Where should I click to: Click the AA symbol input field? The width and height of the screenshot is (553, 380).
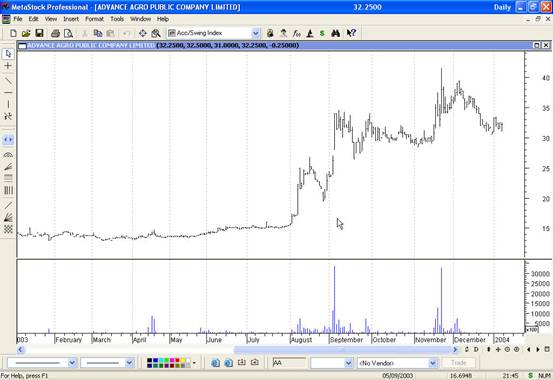pyautogui.click(x=289, y=363)
